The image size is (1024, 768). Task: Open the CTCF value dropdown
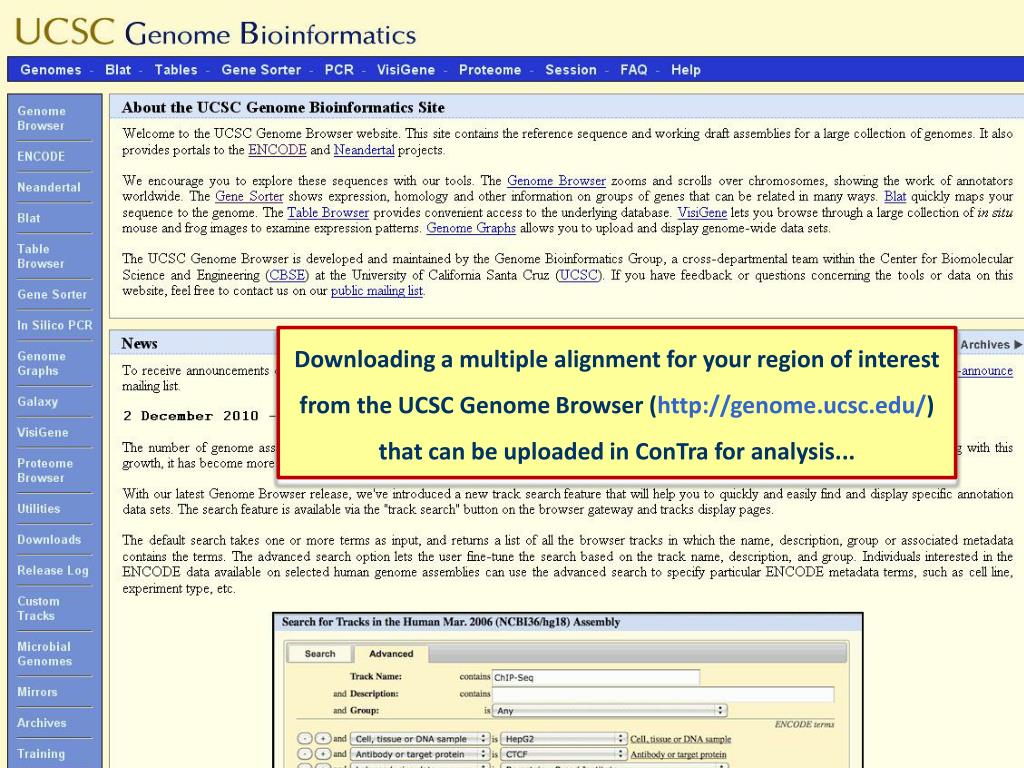click(564, 754)
